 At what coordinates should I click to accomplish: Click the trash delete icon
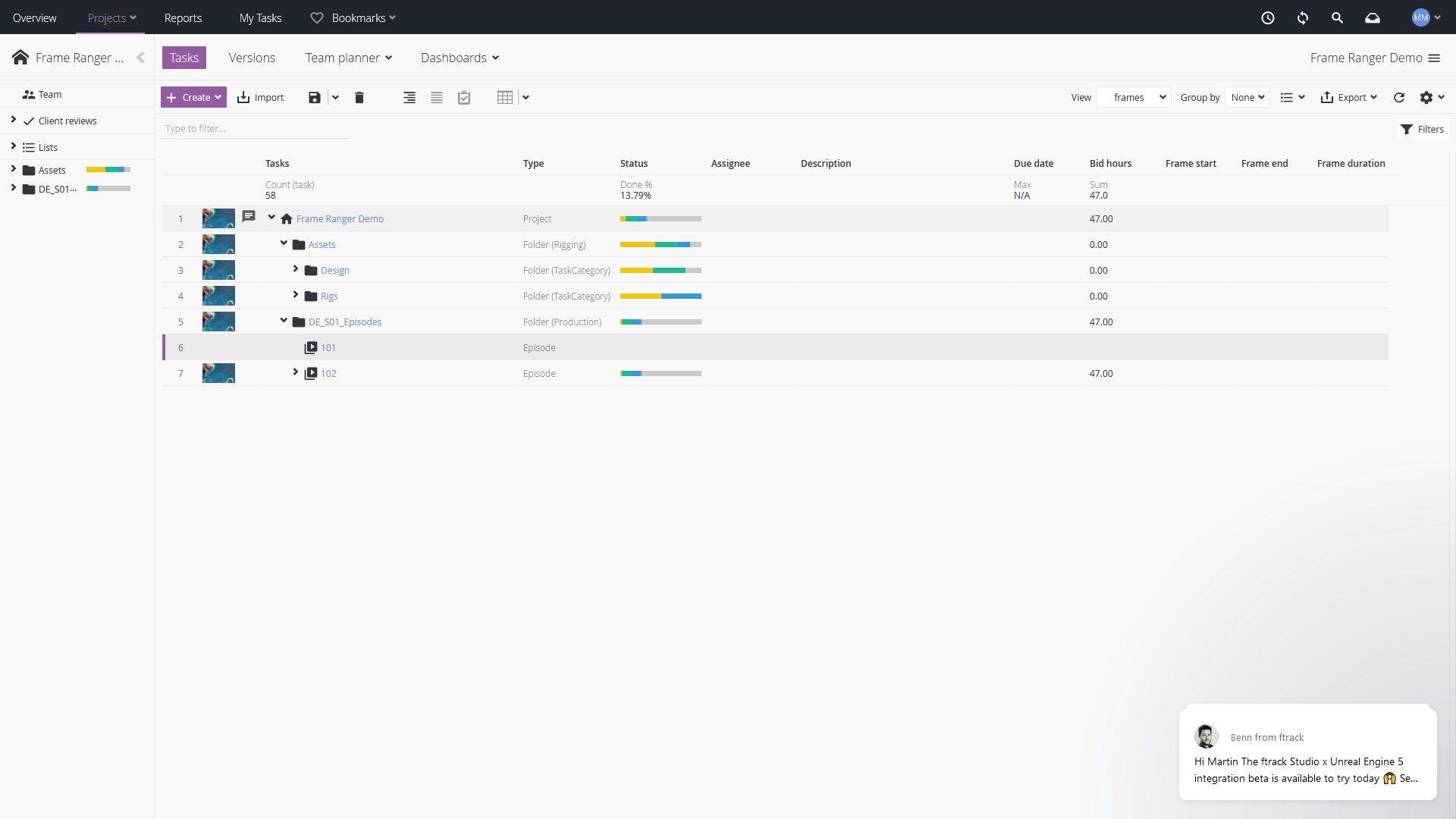359,98
